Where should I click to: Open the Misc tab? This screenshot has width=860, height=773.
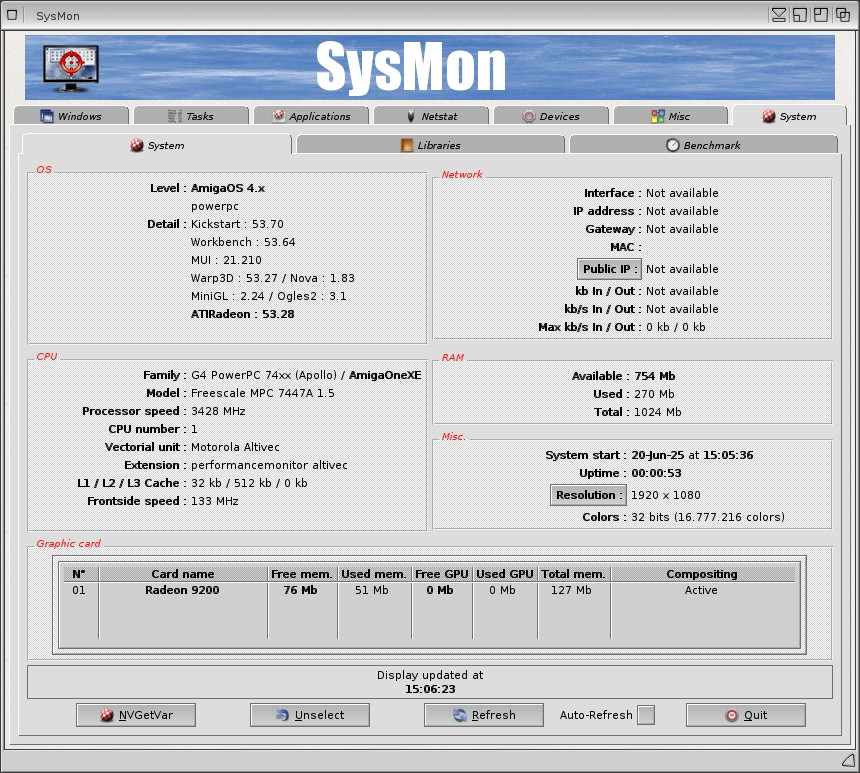[671, 116]
